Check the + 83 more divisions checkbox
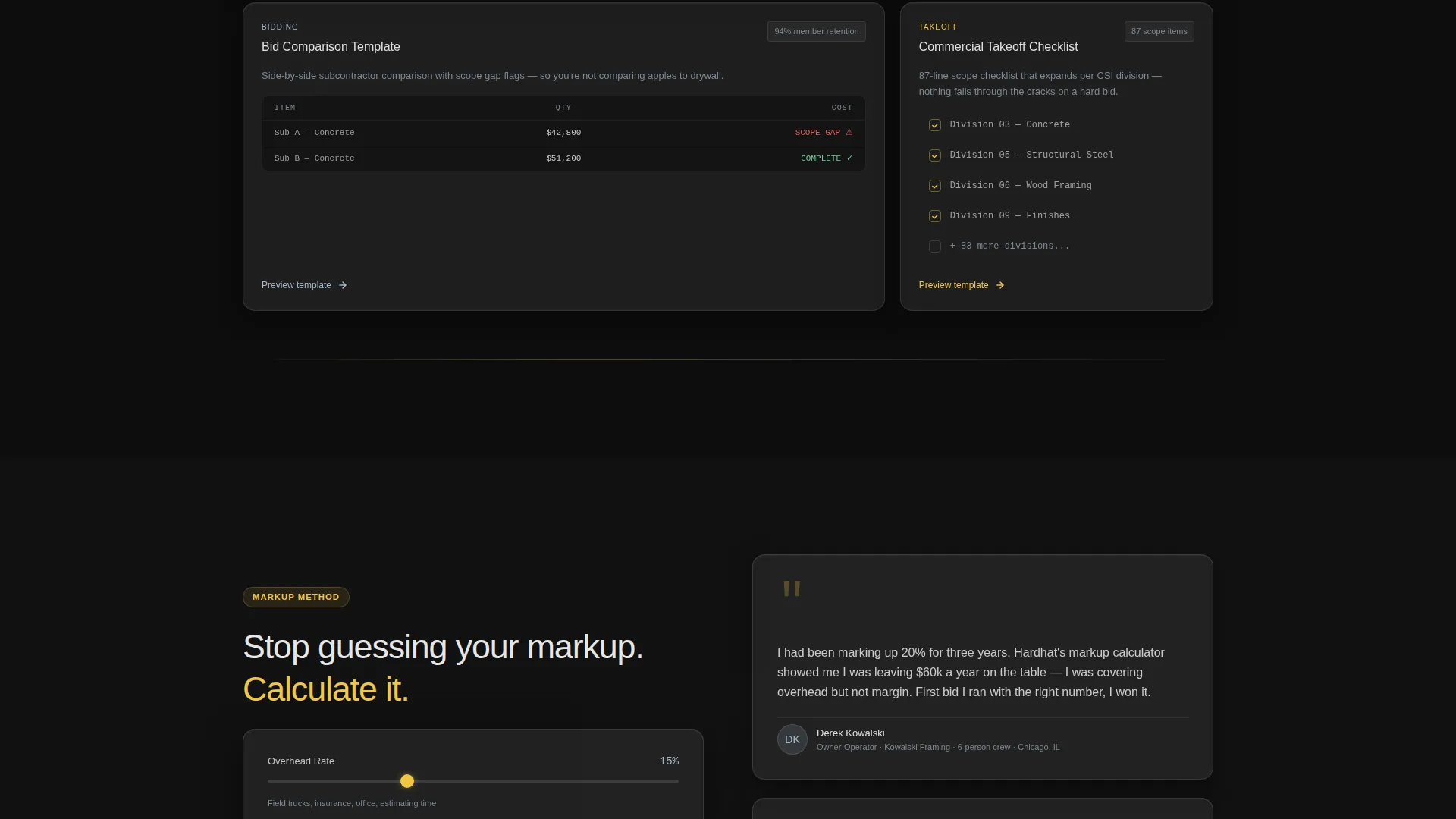The height and width of the screenshot is (819, 1456). pos(935,246)
